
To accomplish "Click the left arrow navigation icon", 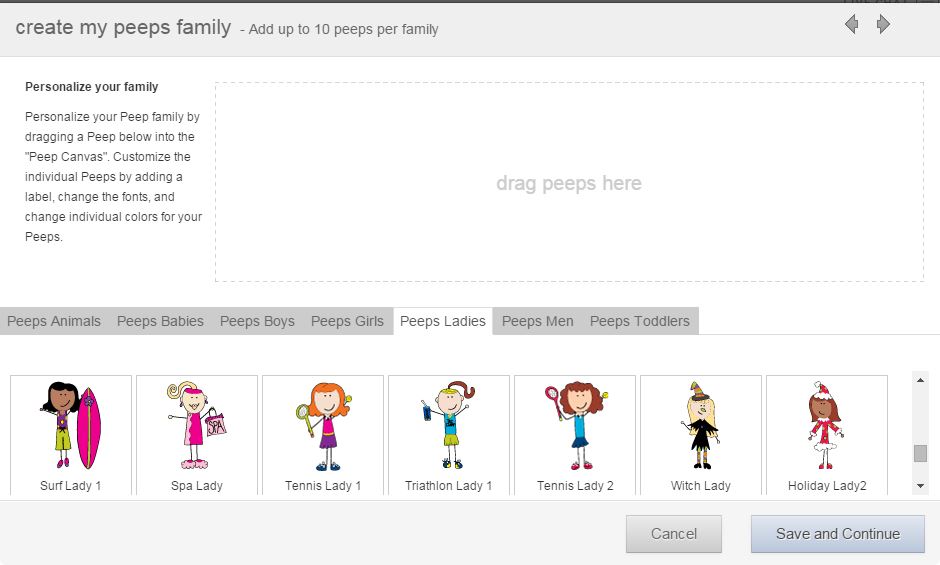I will 851,24.
